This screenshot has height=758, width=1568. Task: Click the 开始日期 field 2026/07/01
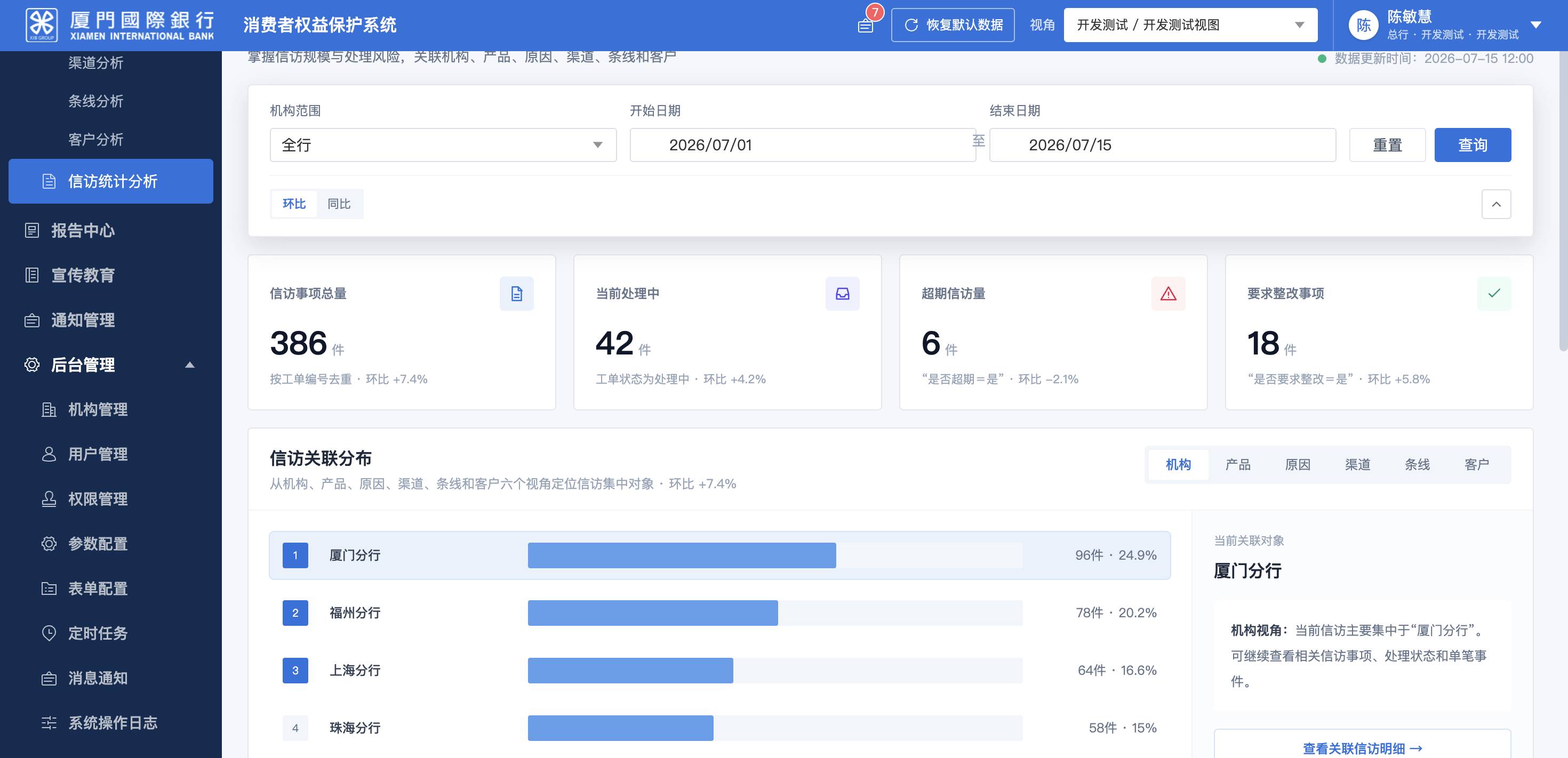coord(802,145)
